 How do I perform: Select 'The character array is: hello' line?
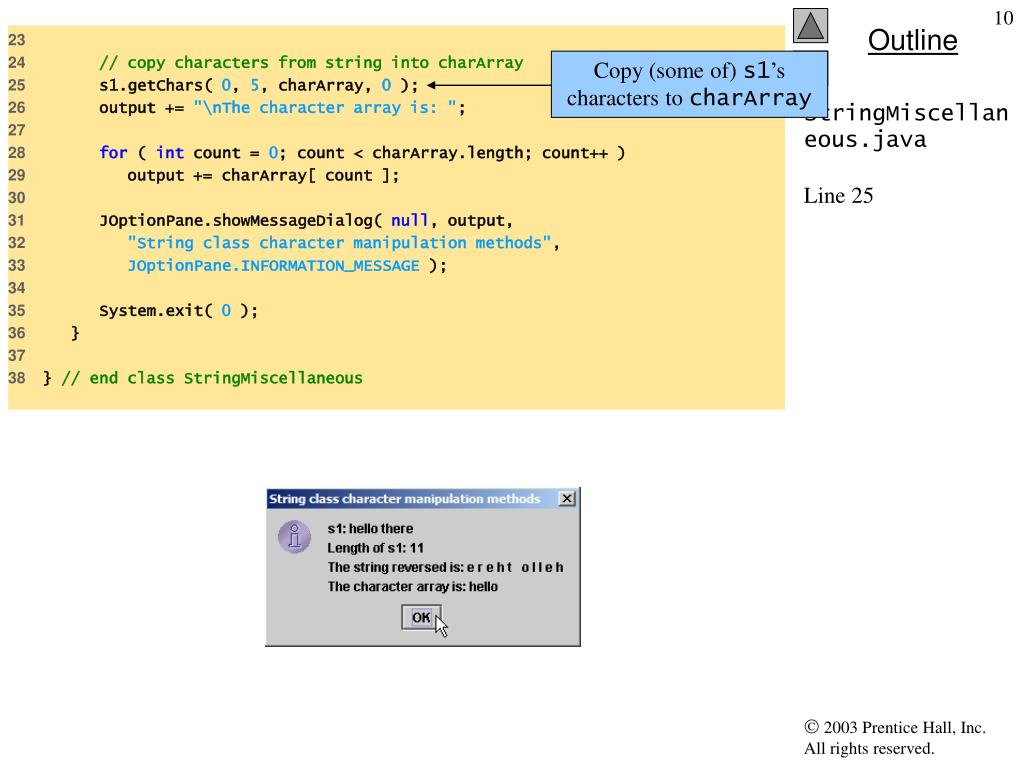tap(413, 586)
